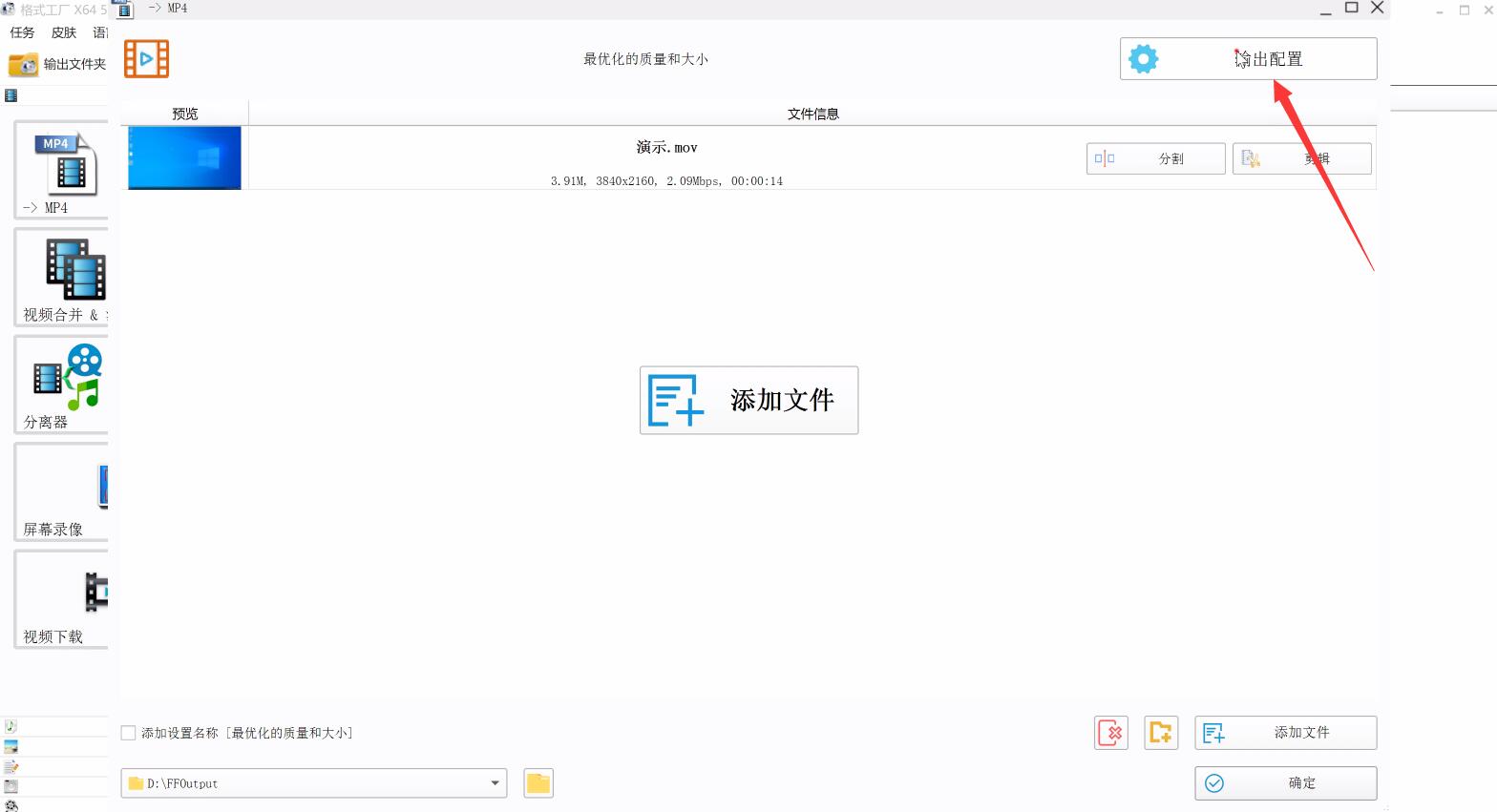The height and width of the screenshot is (812, 1497).
Task: Select the 演示.mov file name
Action: [x=666, y=148]
